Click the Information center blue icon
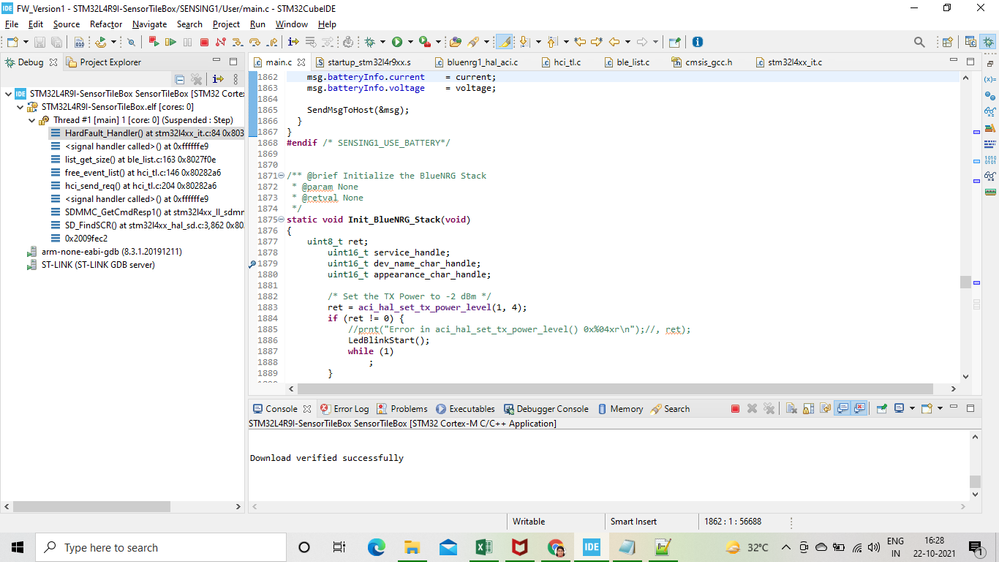 click(698, 42)
